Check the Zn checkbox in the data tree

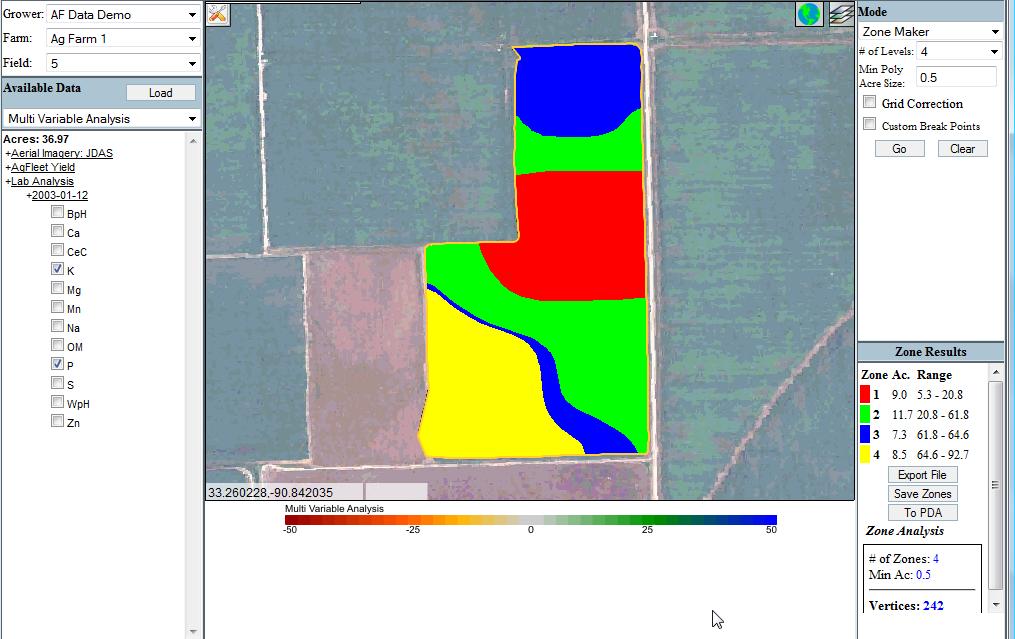click(57, 421)
